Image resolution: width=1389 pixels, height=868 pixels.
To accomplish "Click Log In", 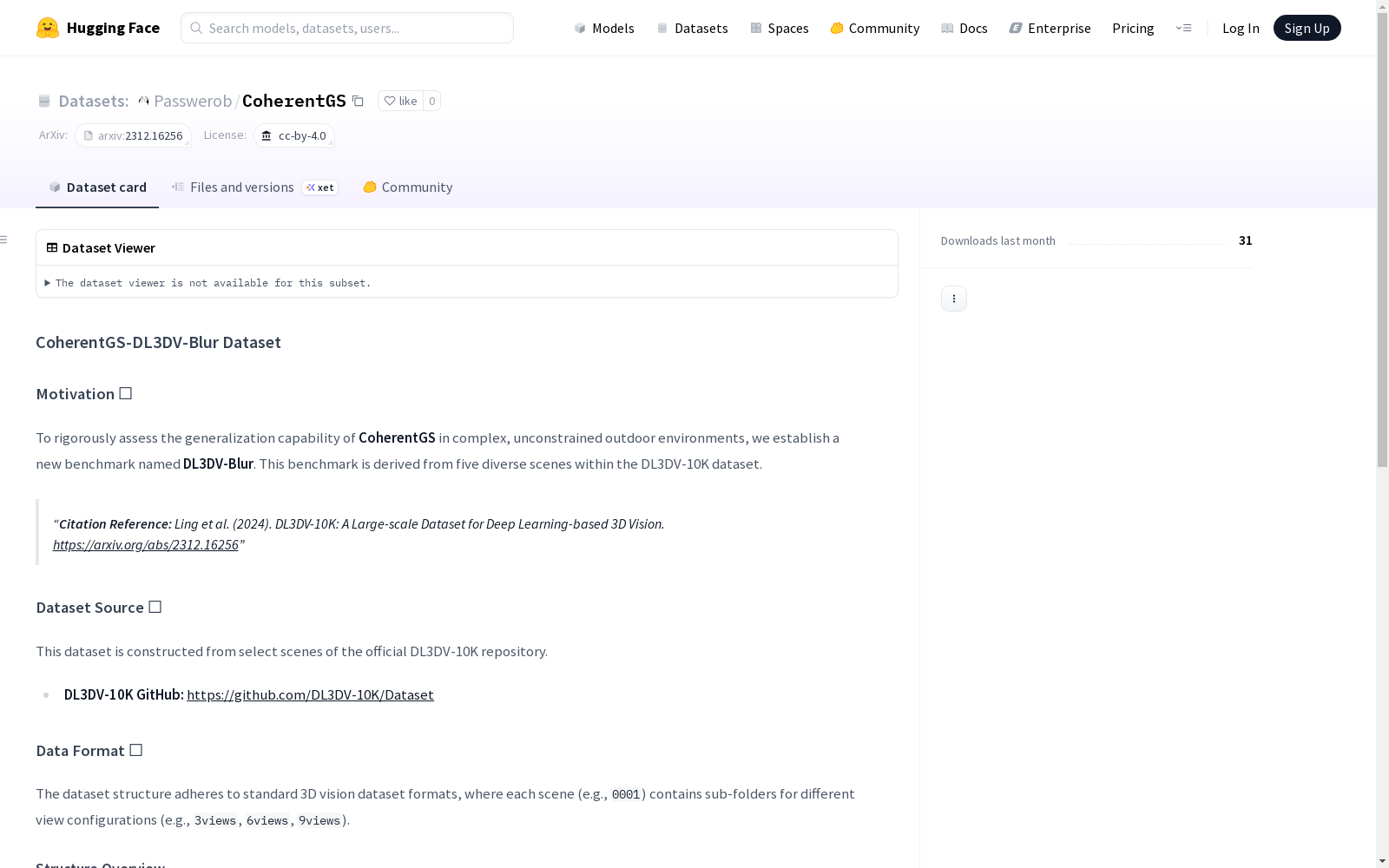I will pyautogui.click(x=1241, y=28).
